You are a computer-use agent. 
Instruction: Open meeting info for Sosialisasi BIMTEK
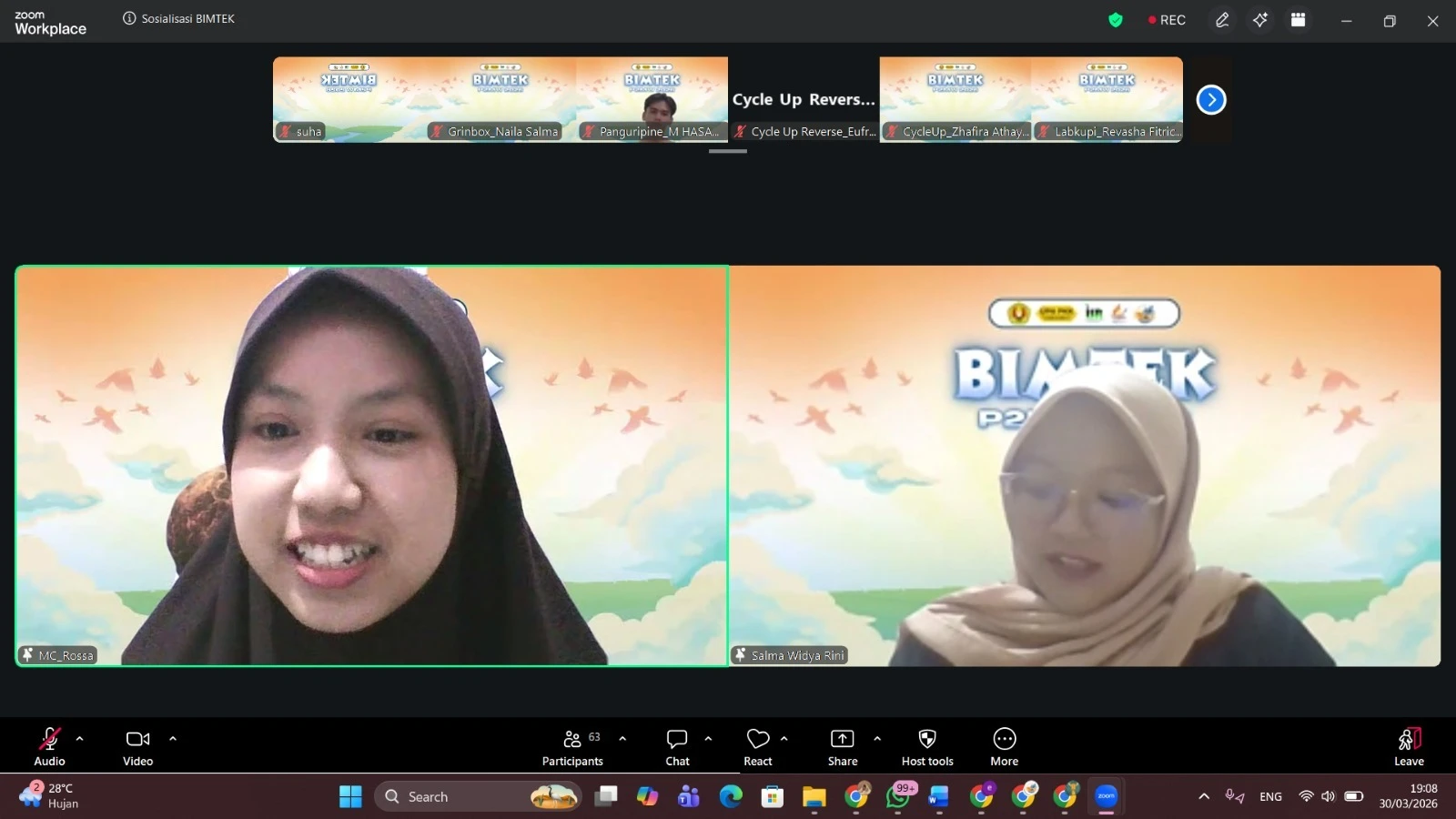point(129,18)
